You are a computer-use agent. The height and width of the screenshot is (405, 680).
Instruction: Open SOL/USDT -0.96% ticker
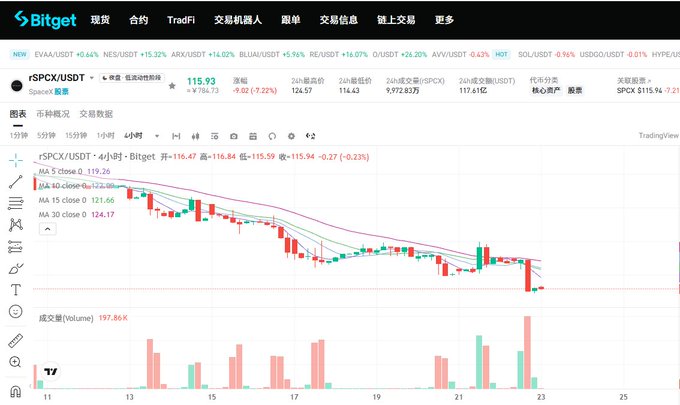546,55
